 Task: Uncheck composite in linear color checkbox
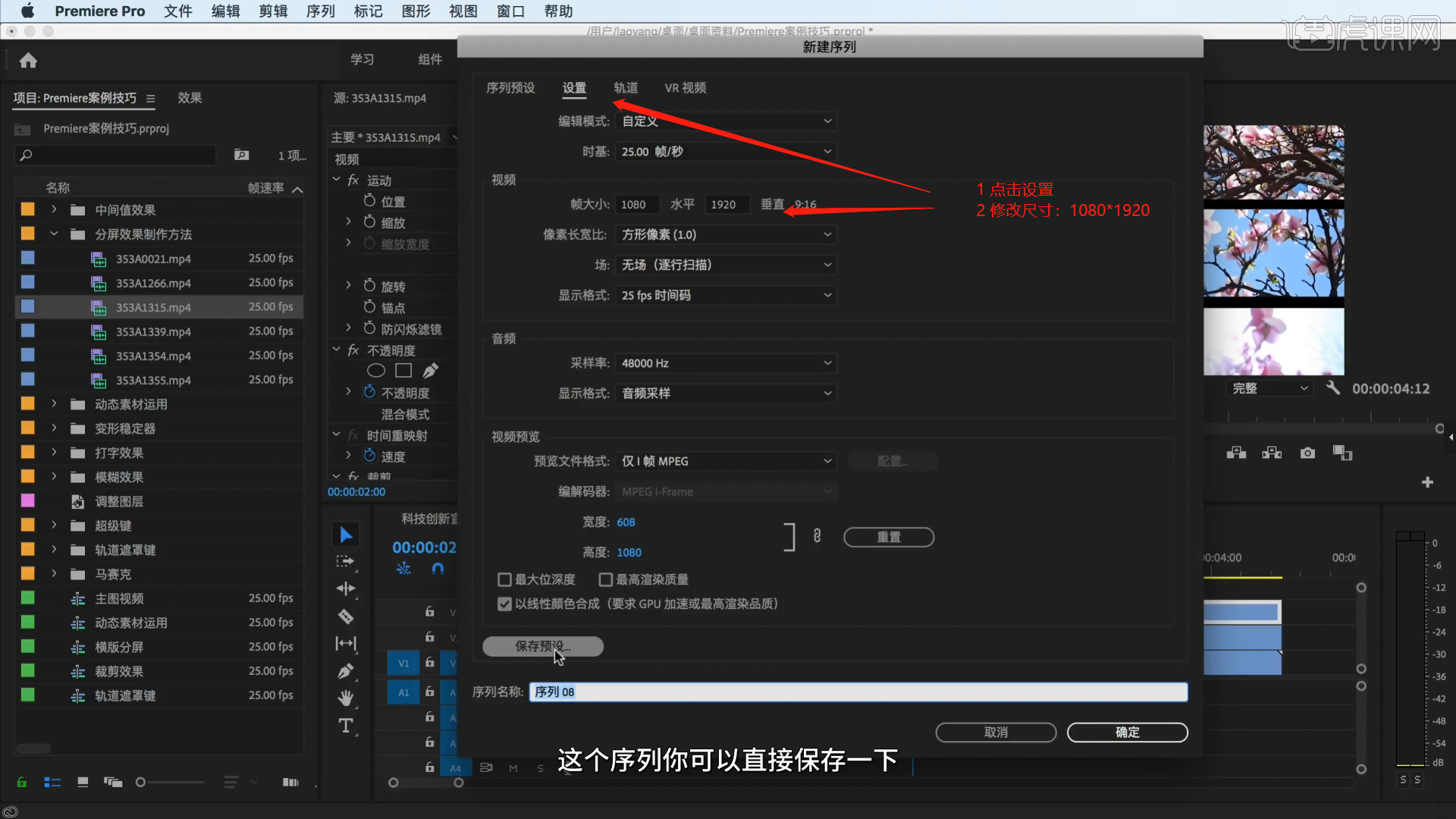pos(504,604)
